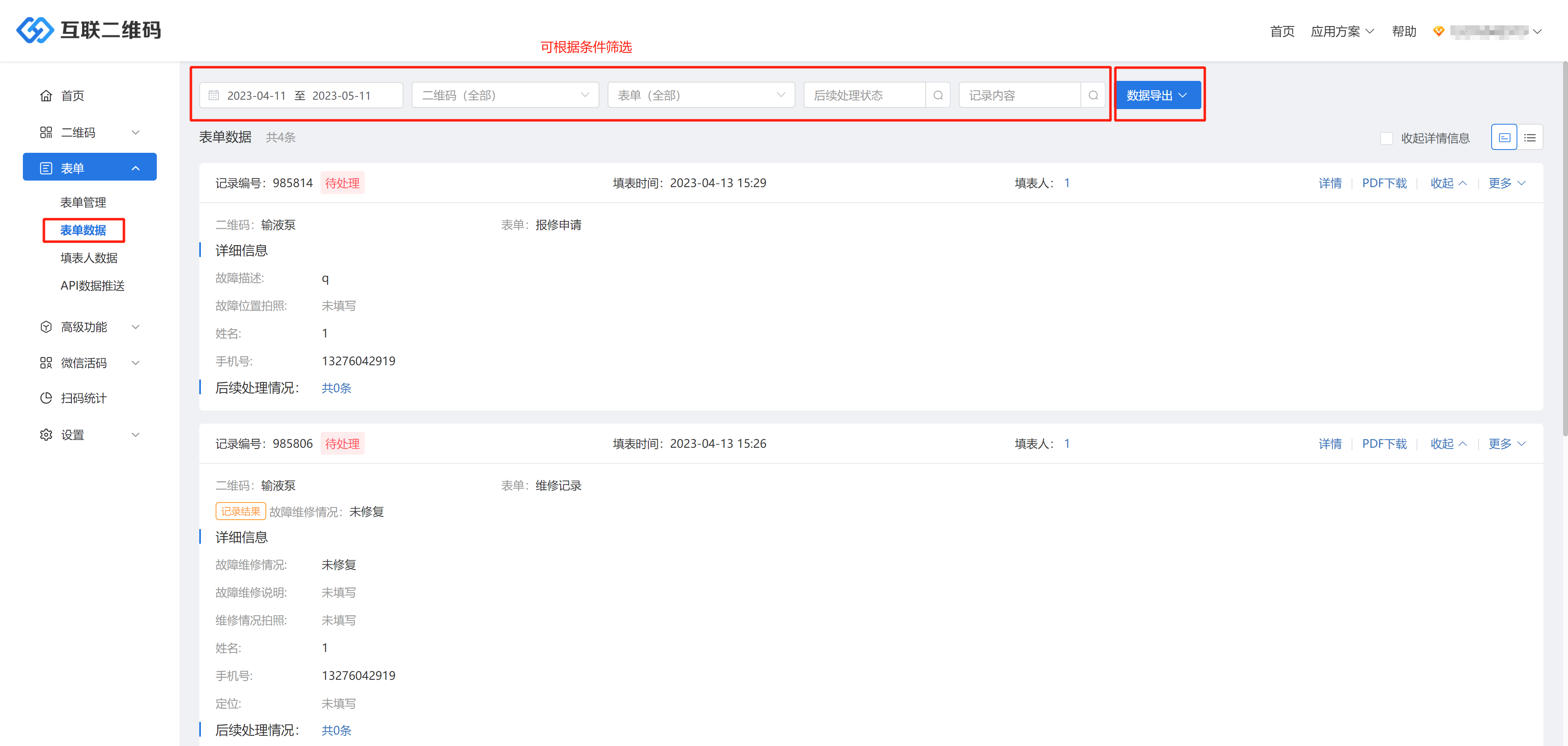This screenshot has width=1568, height=746.
Task: Open the 表单（全部）filter dropdown
Action: tap(701, 96)
